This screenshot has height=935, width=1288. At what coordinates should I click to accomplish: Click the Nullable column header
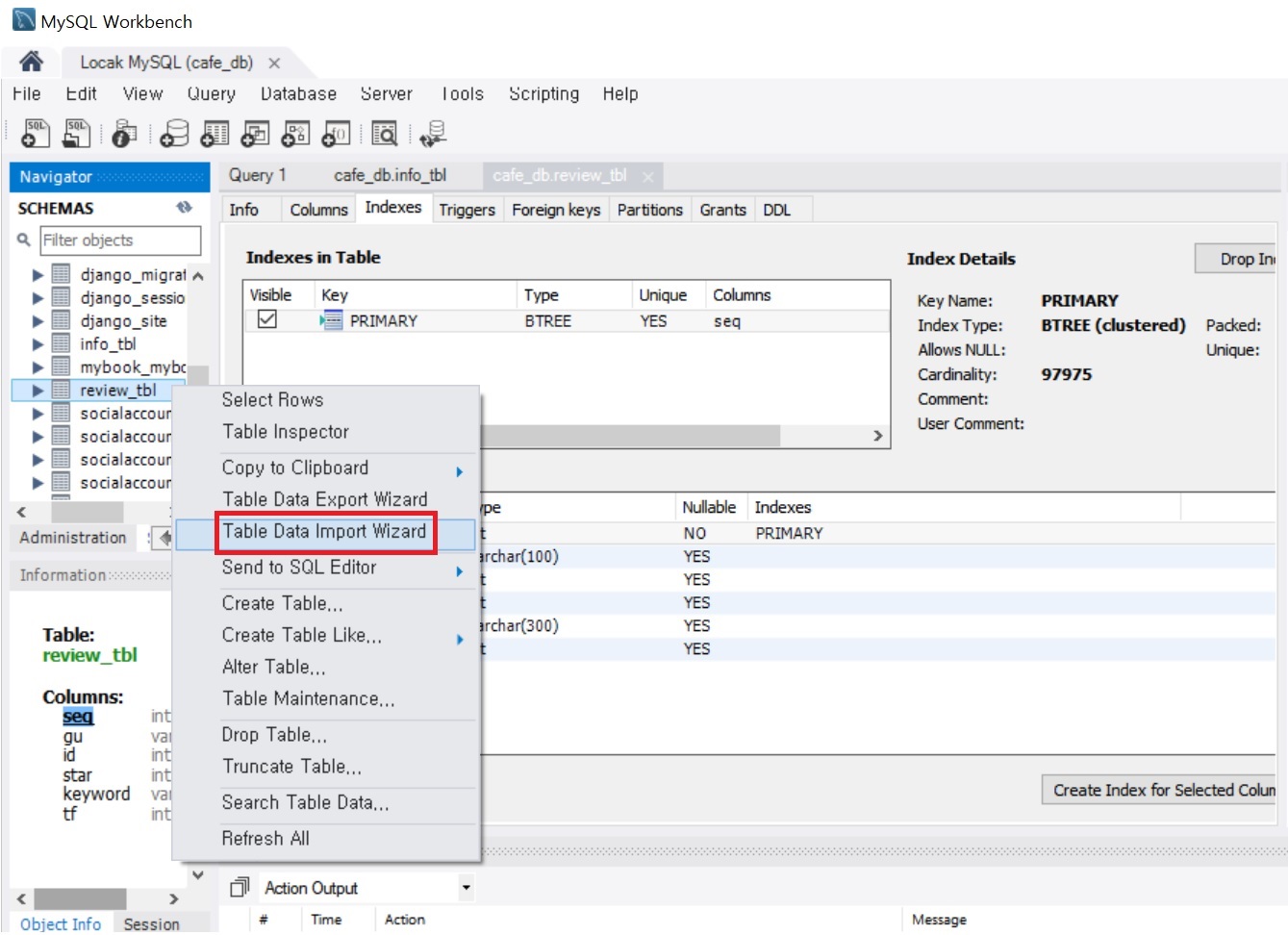(x=709, y=507)
